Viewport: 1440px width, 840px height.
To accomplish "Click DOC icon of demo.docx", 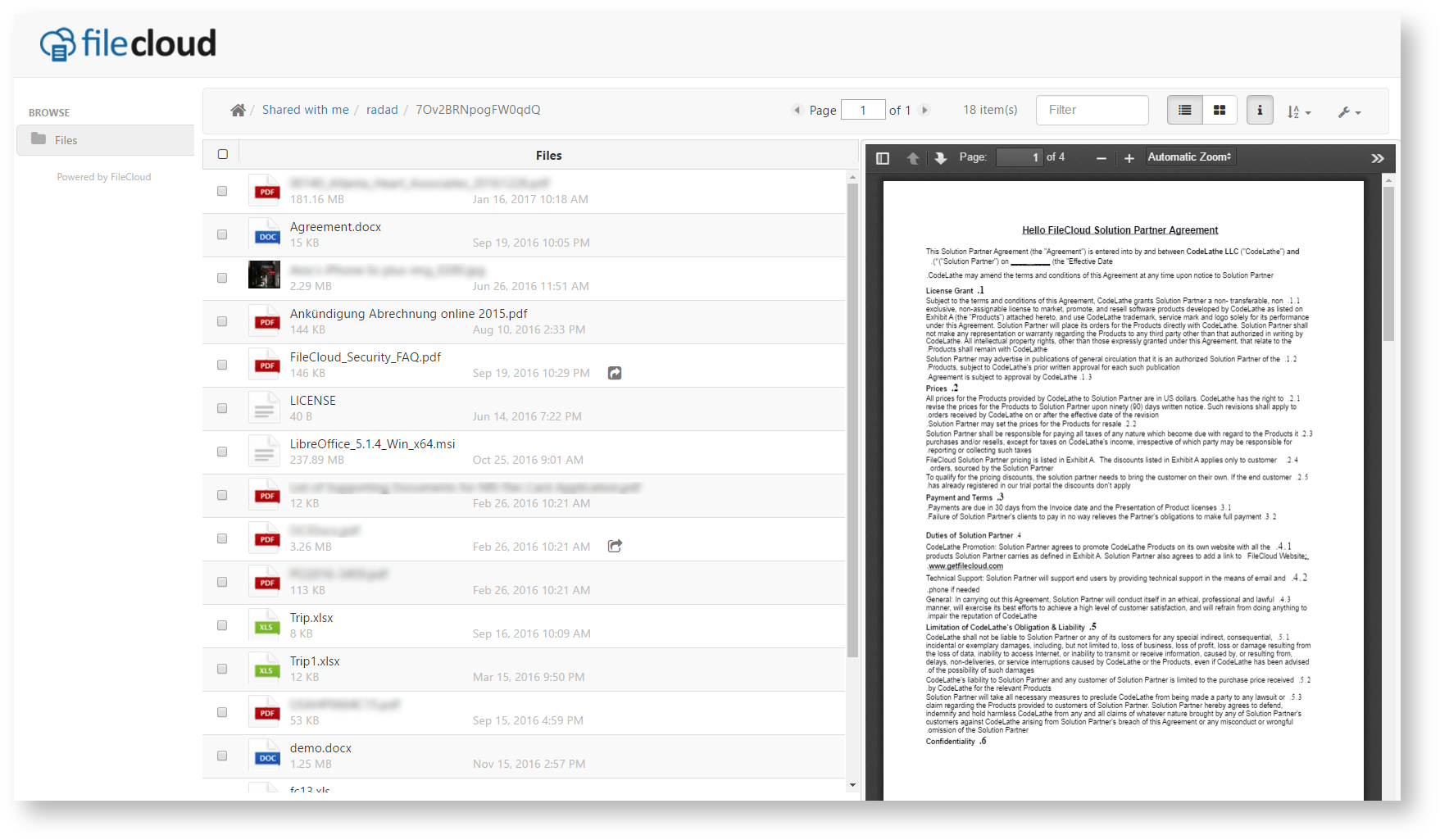I will tap(265, 756).
